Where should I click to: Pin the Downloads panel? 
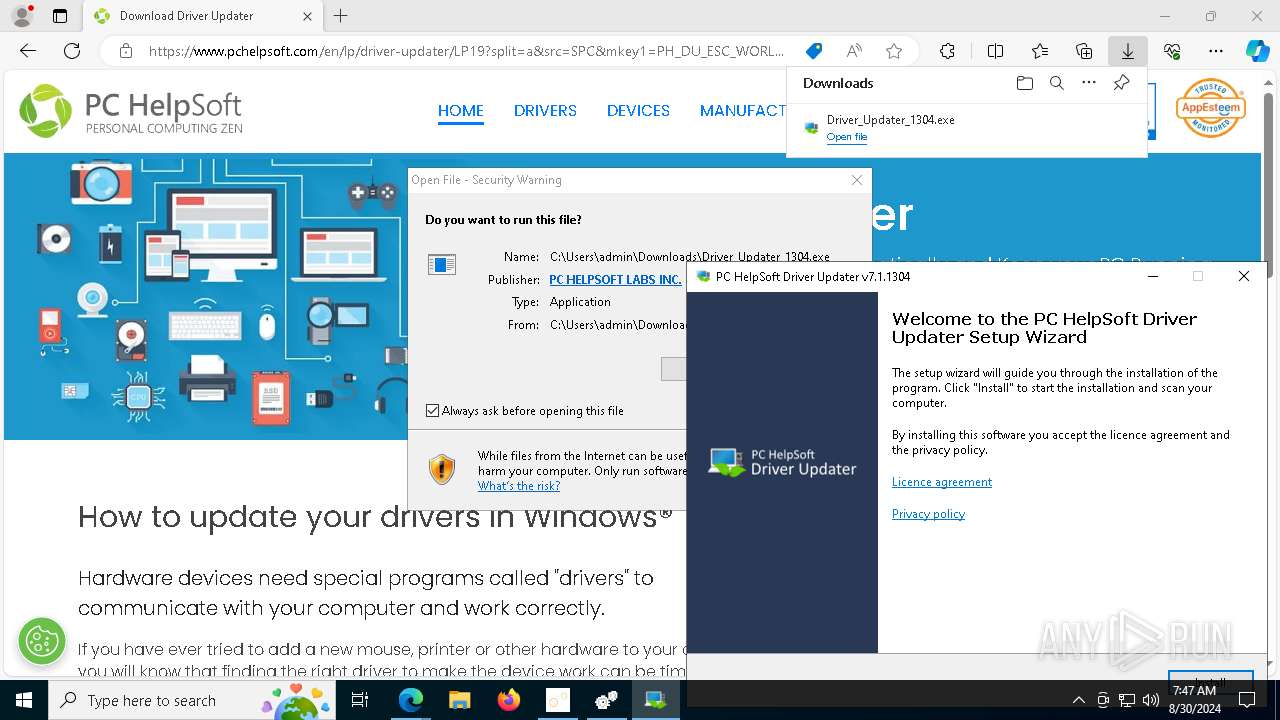coord(1121,83)
